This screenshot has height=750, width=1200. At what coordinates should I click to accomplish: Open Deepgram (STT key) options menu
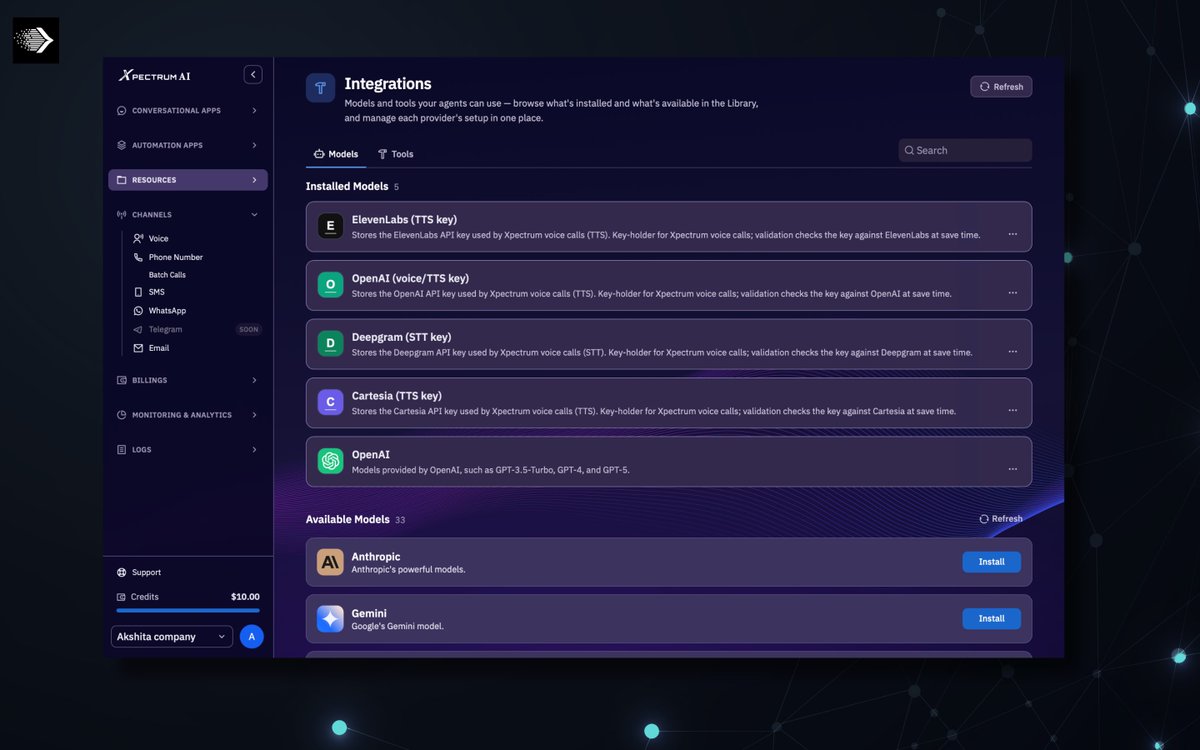[1013, 352]
